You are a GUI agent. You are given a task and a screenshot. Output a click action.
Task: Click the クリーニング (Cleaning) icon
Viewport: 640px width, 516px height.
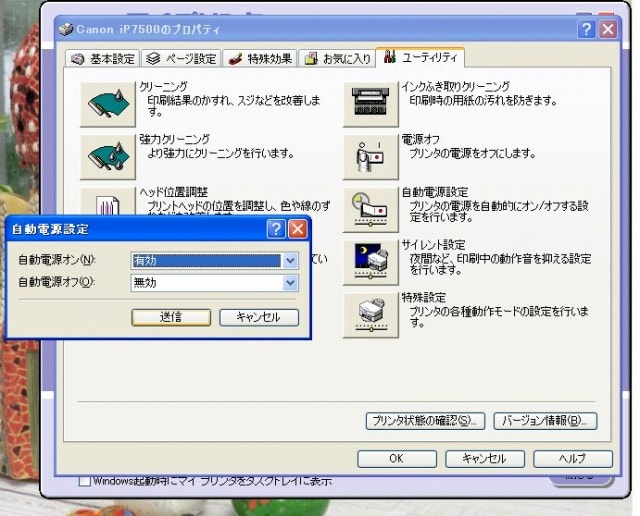(x=107, y=103)
